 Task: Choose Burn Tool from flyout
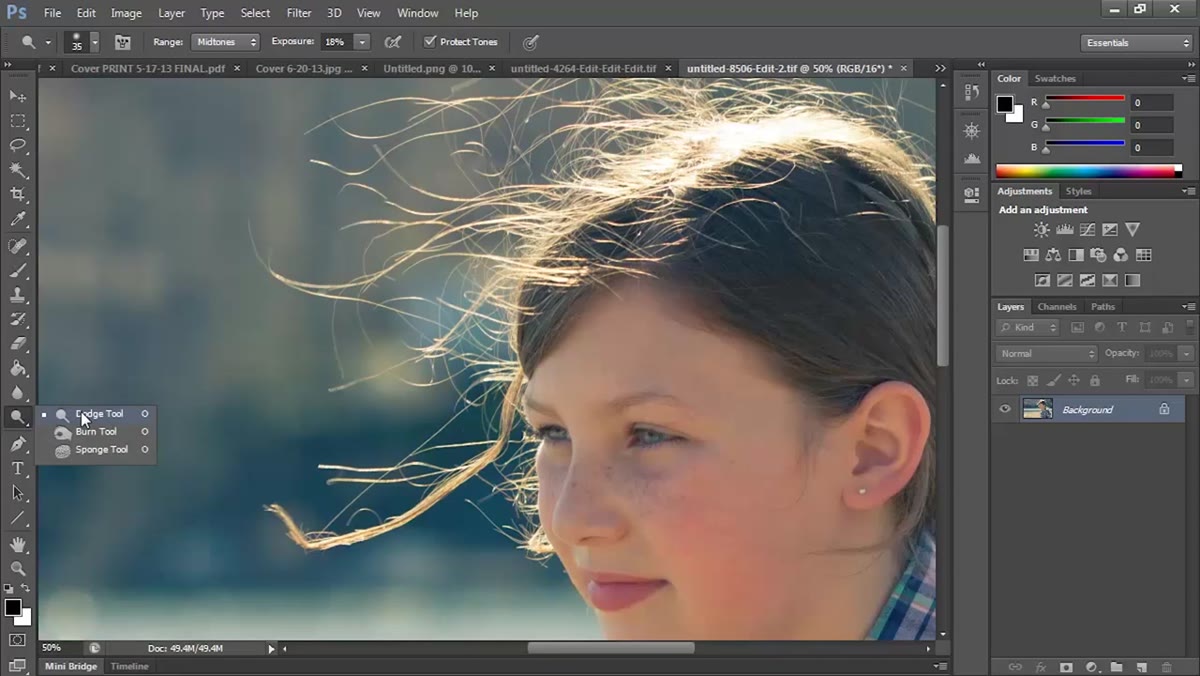click(96, 432)
